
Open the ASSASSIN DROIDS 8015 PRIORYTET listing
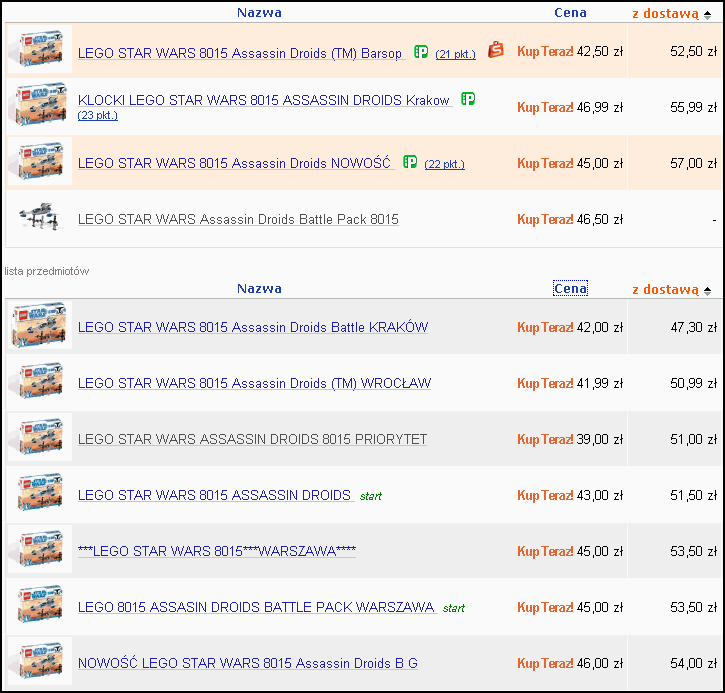pyautogui.click(x=252, y=439)
